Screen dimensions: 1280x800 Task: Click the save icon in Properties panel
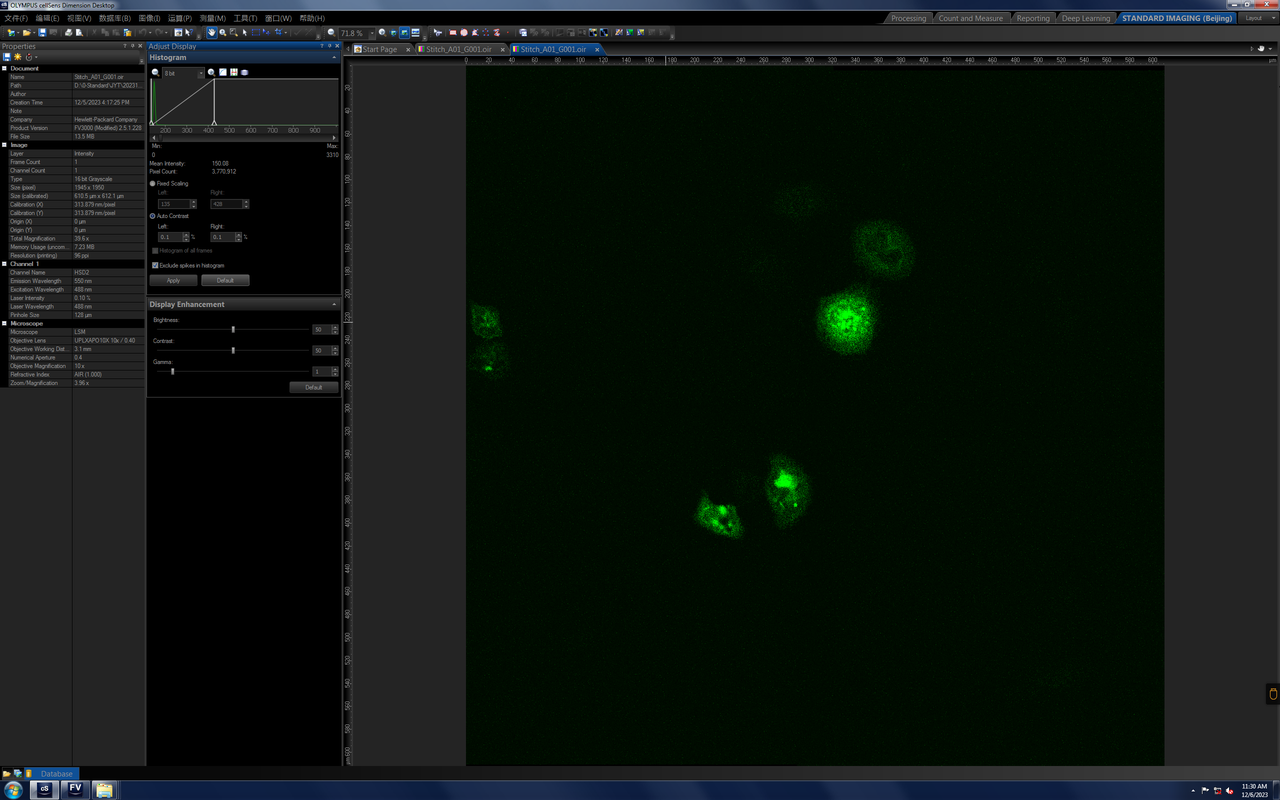point(7,57)
